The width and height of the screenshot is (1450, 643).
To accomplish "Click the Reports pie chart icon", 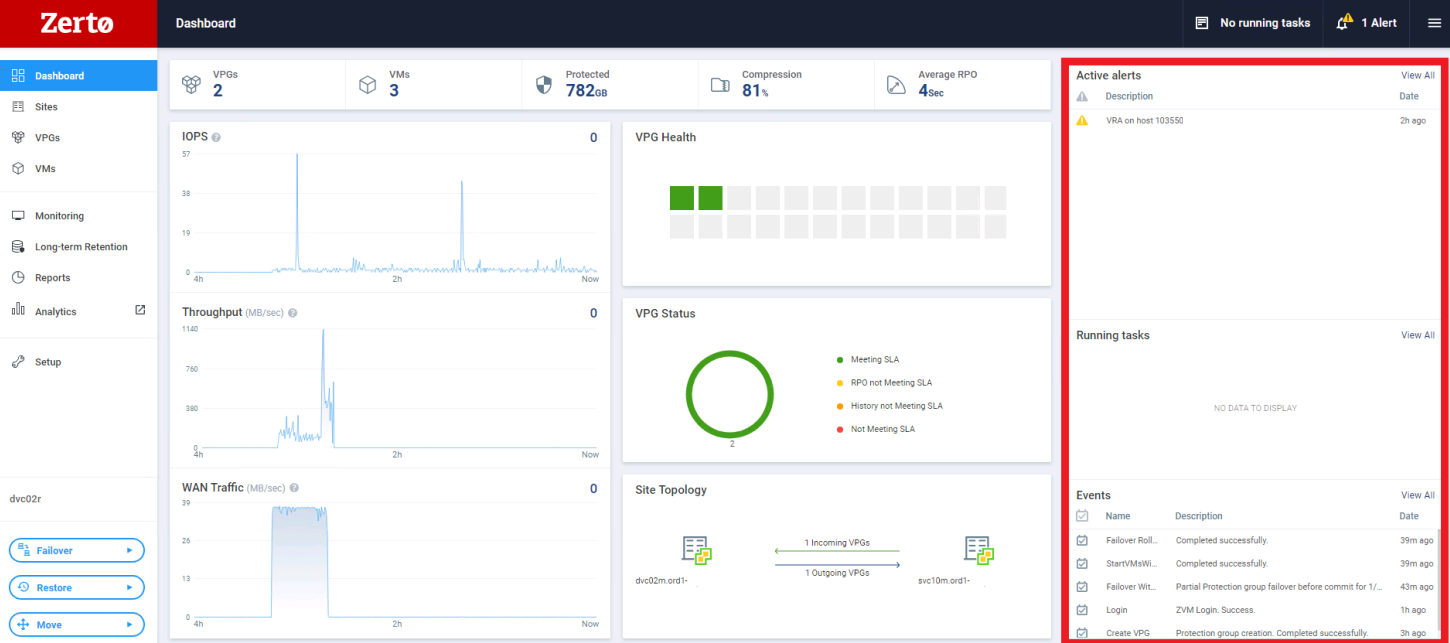I will coord(18,277).
